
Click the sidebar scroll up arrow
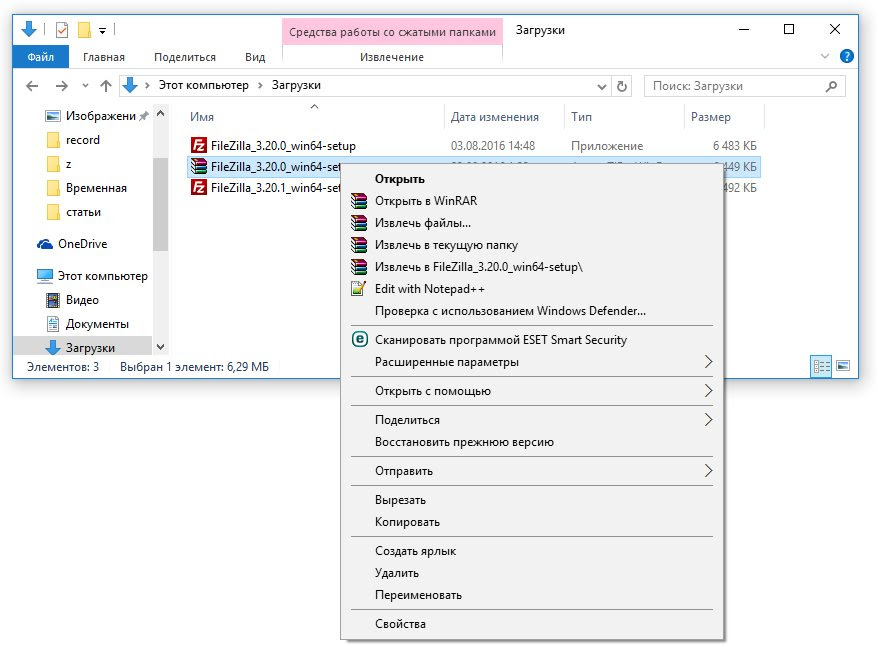[161, 114]
